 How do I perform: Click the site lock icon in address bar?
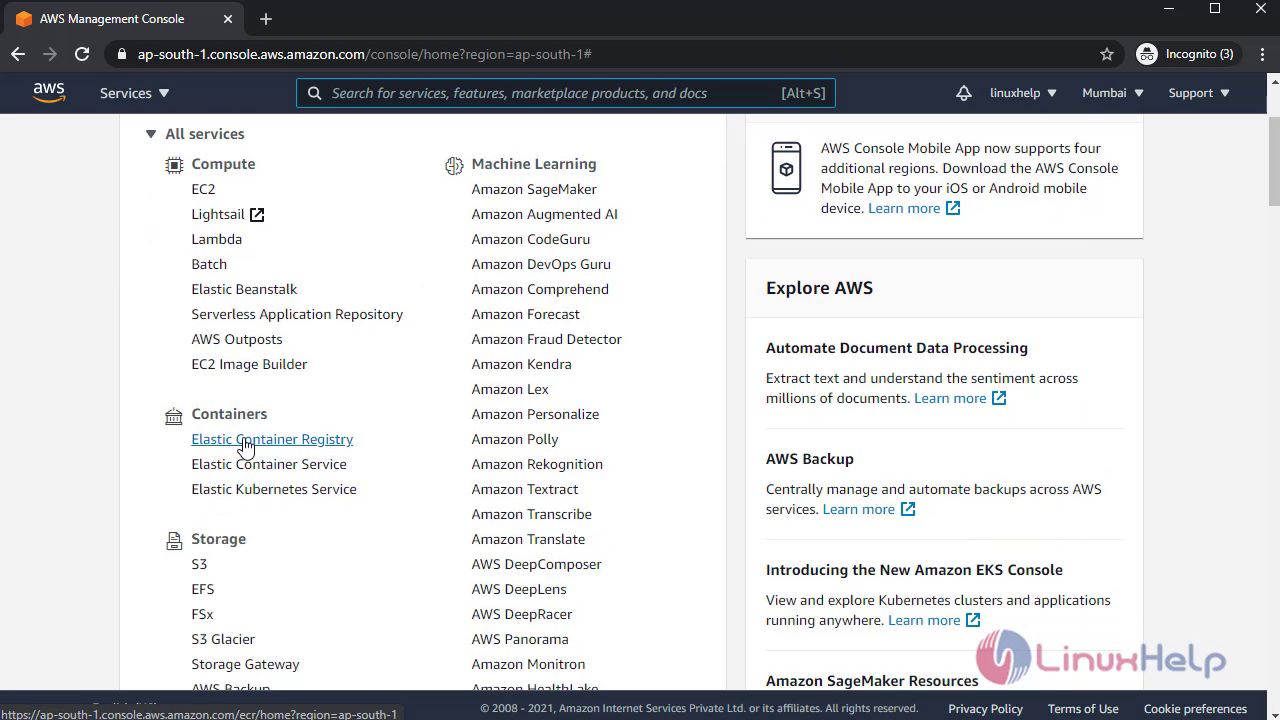(122, 54)
